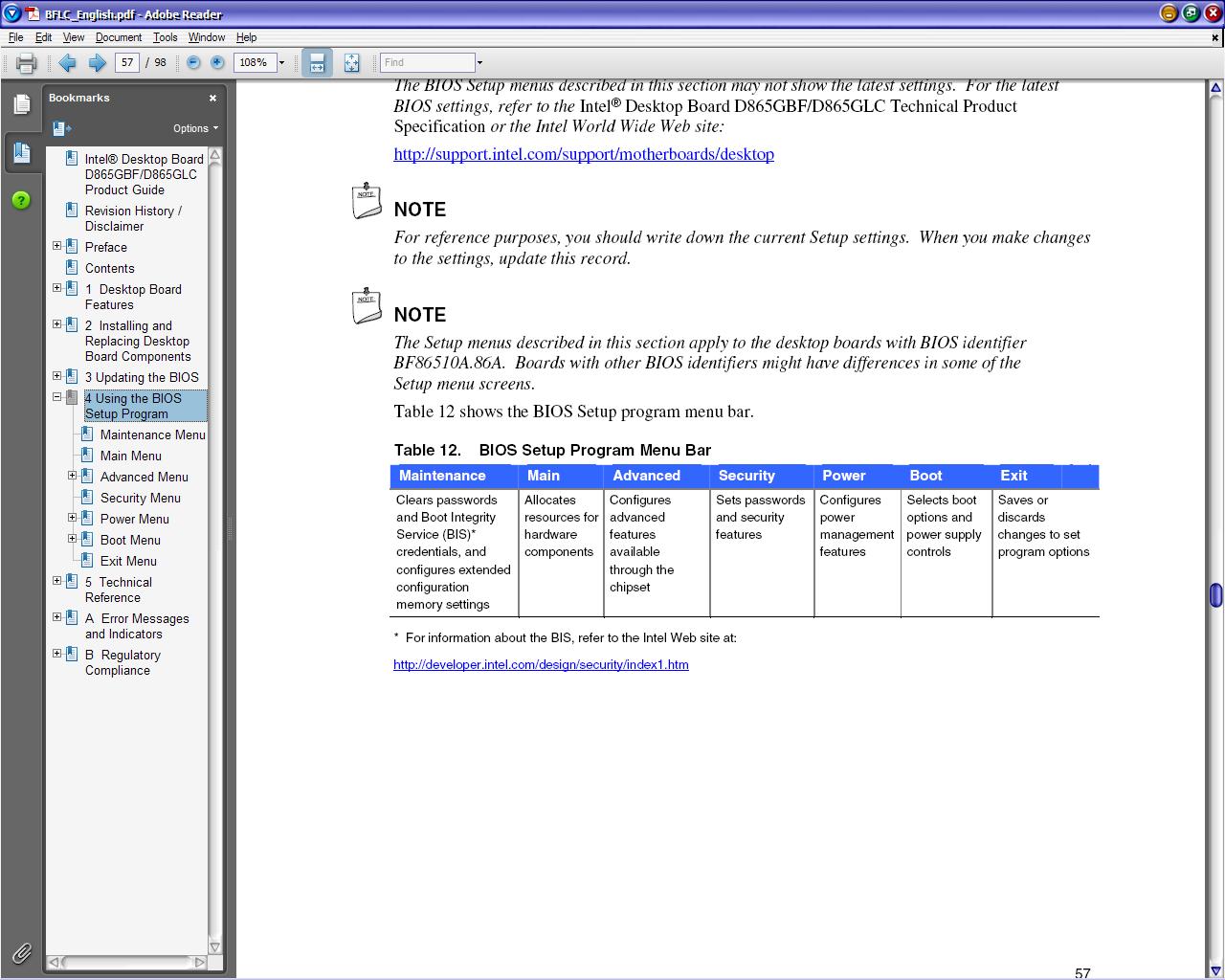The width and height of the screenshot is (1225, 980).
Task: Toggle the Bookmarks panel icon
Action: pos(21,153)
